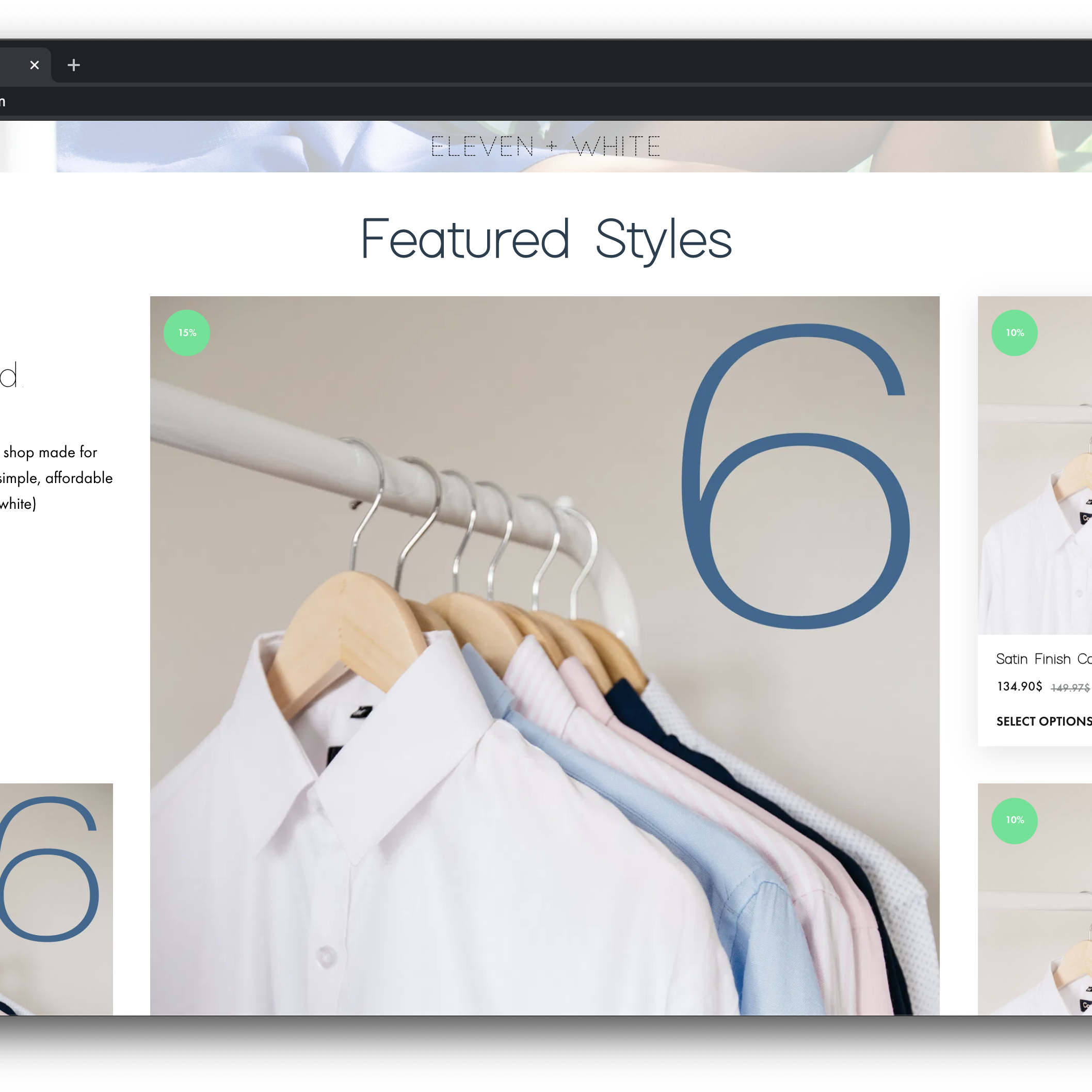Click the ELEVEN + WHITE logo

click(545, 147)
